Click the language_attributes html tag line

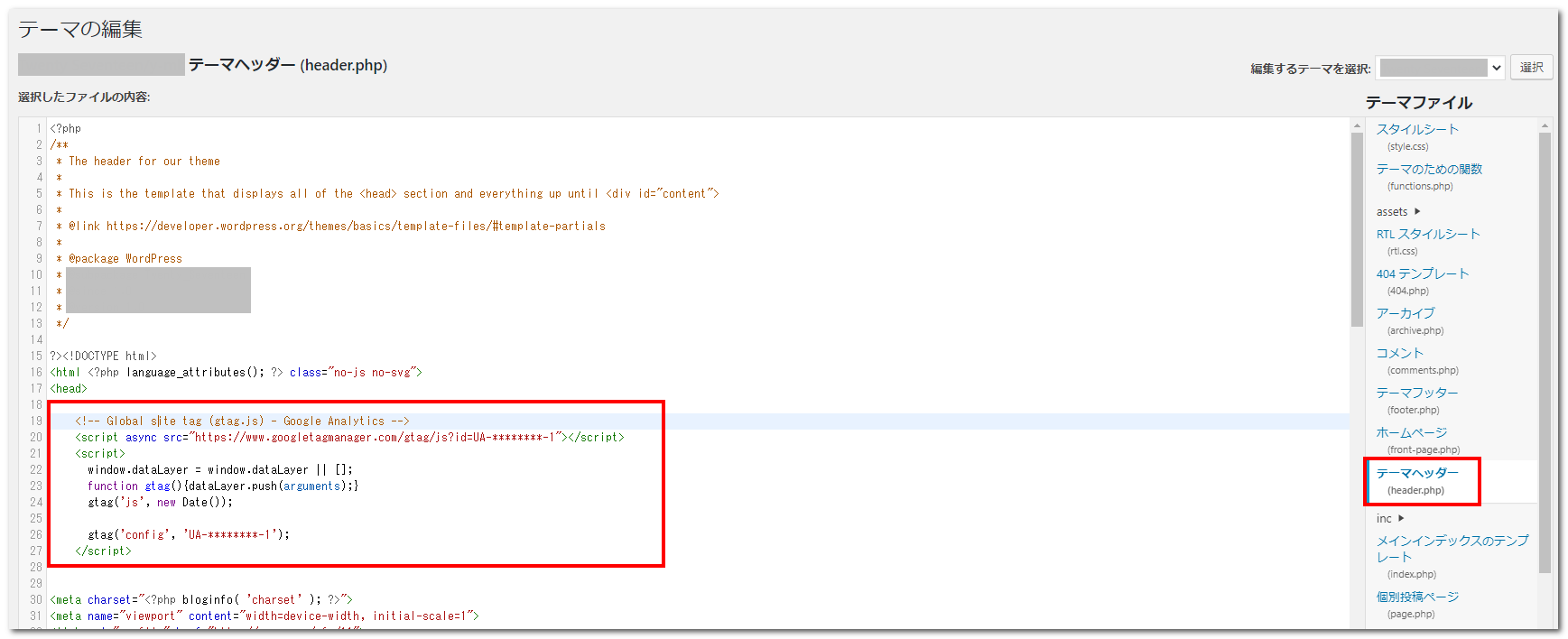[236, 373]
